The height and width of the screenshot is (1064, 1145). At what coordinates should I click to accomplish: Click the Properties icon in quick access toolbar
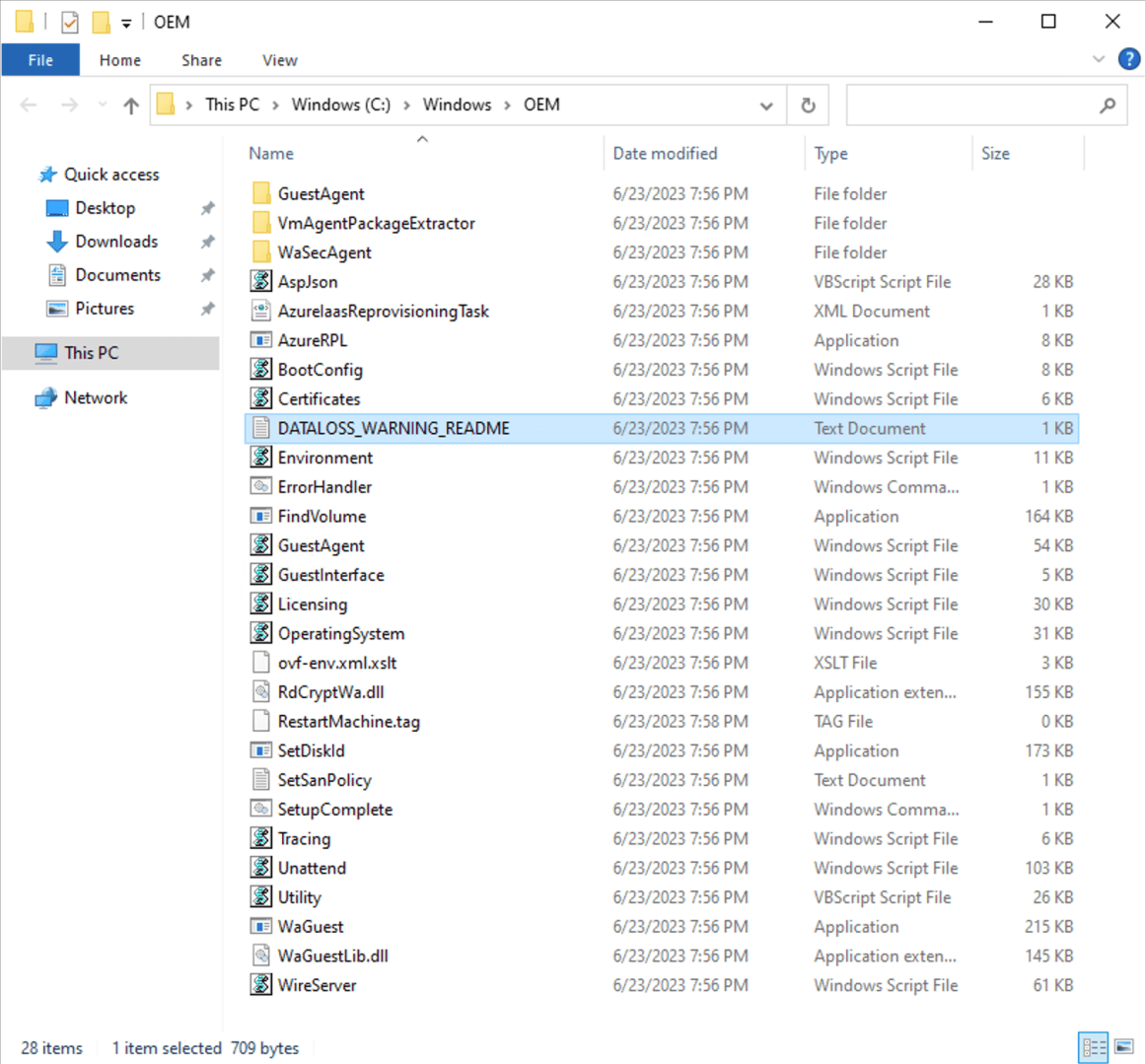pyautogui.click(x=70, y=22)
